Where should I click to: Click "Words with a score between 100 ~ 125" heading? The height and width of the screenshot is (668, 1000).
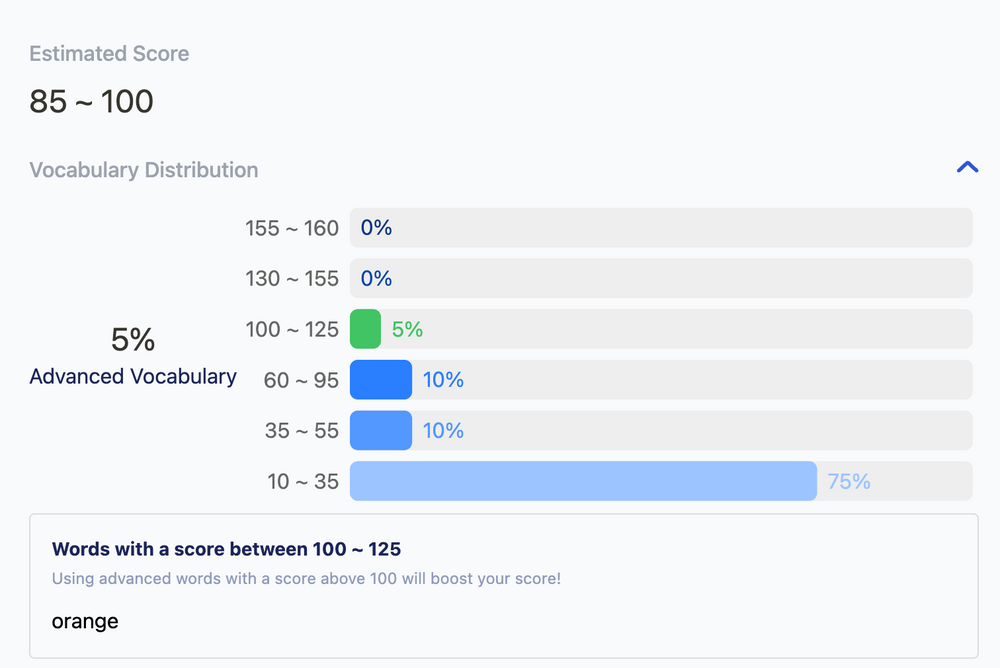(x=226, y=549)
